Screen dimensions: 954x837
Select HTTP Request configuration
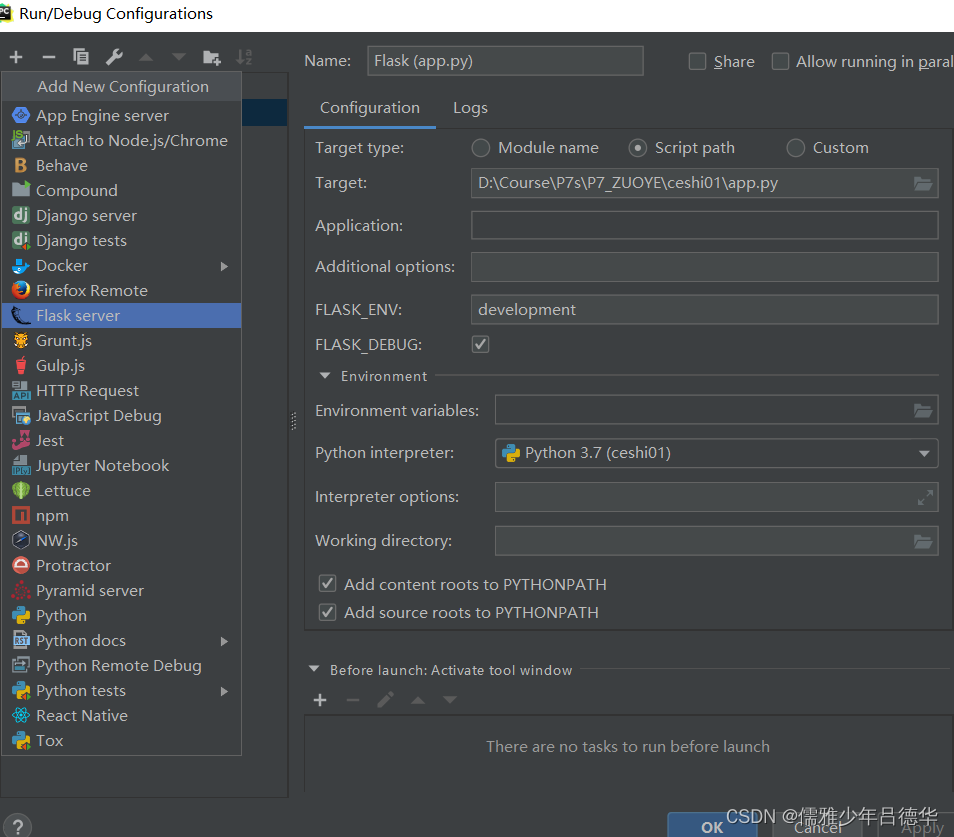click(122, 391)
